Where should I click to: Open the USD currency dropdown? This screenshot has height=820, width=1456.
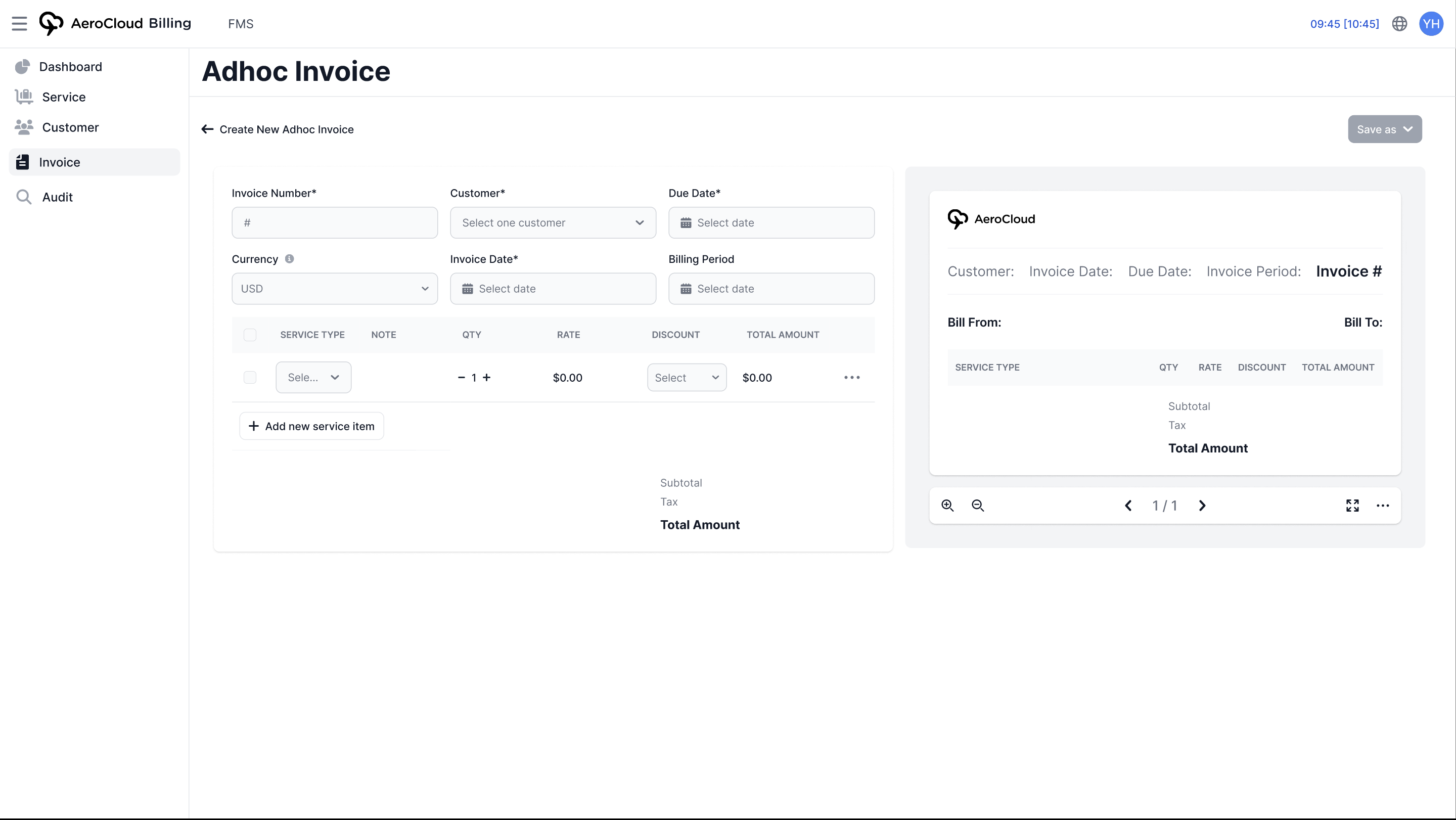334,289
